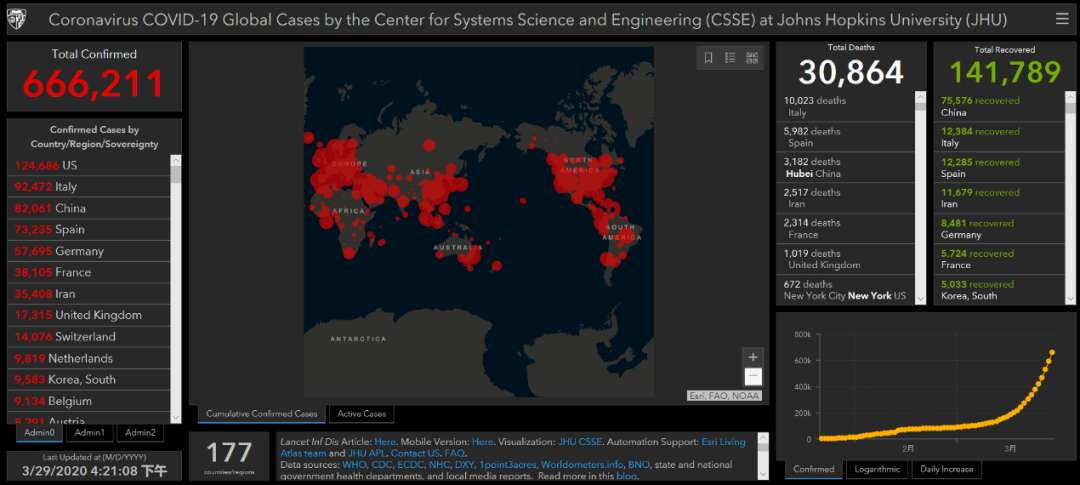Select Belgium row in confirmed list
This screenshot has width=1080, height=485.
point(88,400)
